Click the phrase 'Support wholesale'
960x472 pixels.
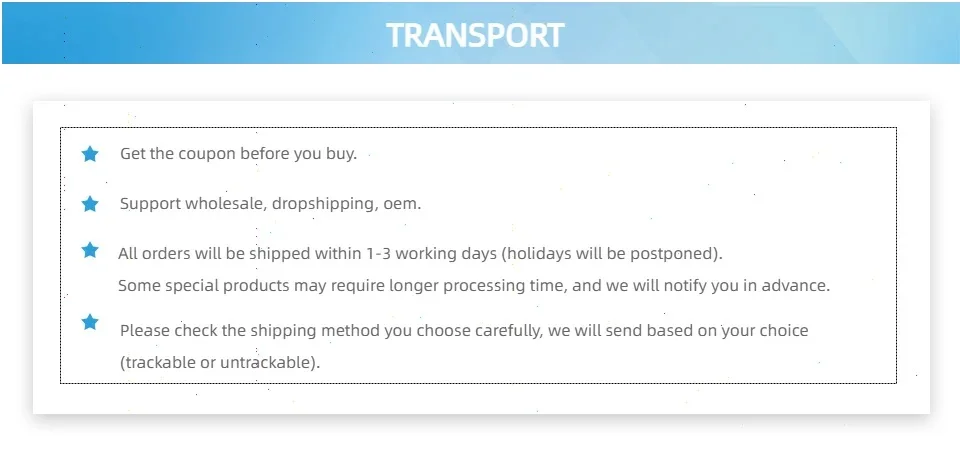192,204
